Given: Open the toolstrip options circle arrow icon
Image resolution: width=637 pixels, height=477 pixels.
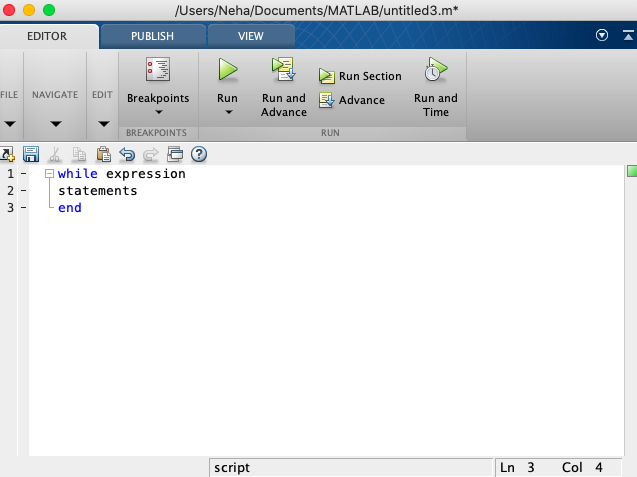Looking at the screenshot, I should click(602, 35).
